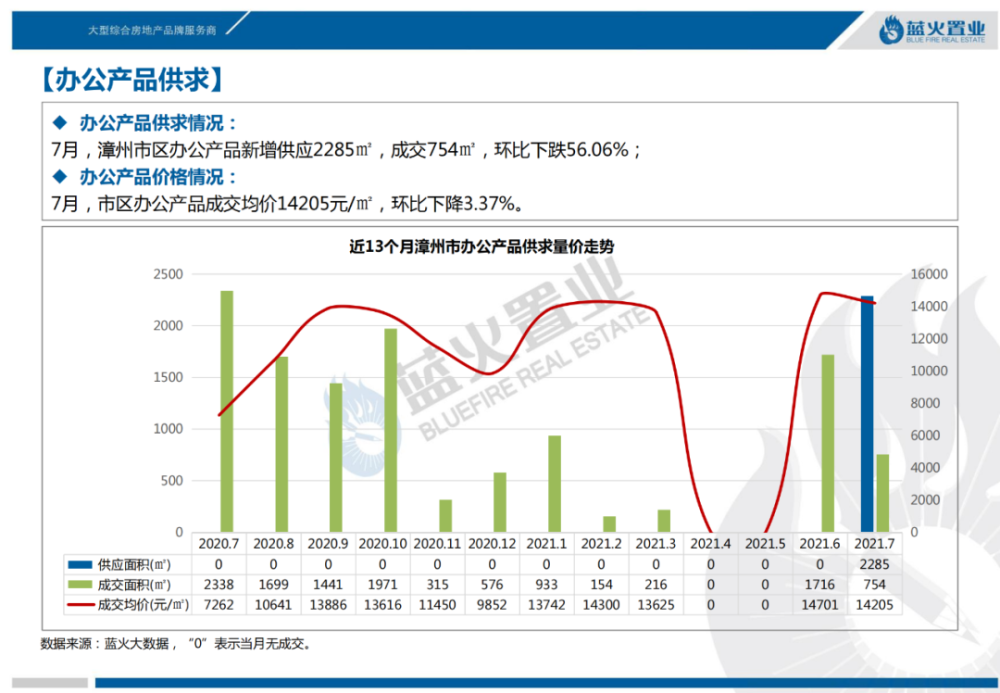The width and height of the screenshot is (1000, 693).
Task: Click the green bar for 2021.6
Action: tap(828, 443)
